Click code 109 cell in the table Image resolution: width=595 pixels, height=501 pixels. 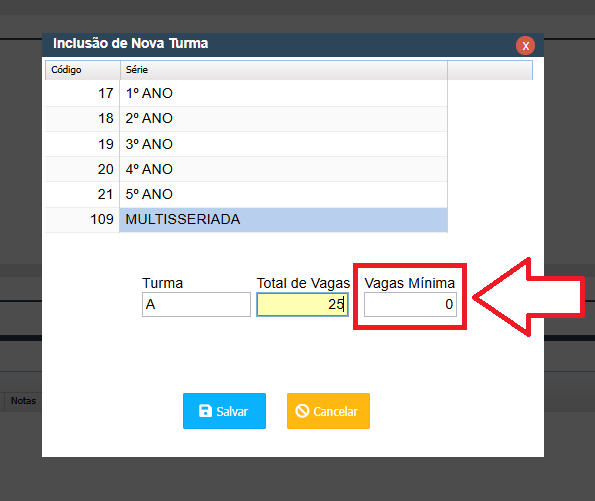82,219
